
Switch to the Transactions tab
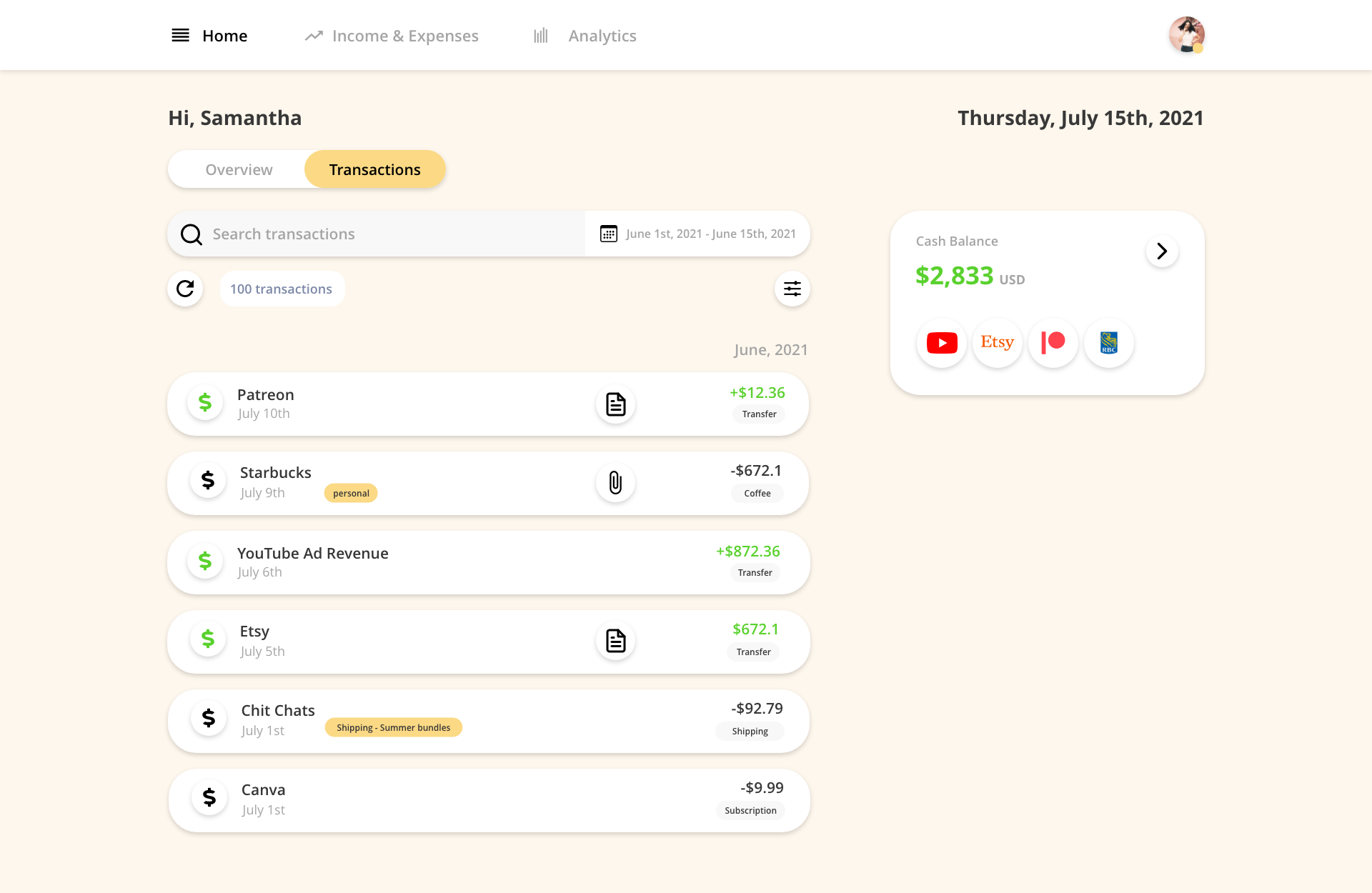374,169
